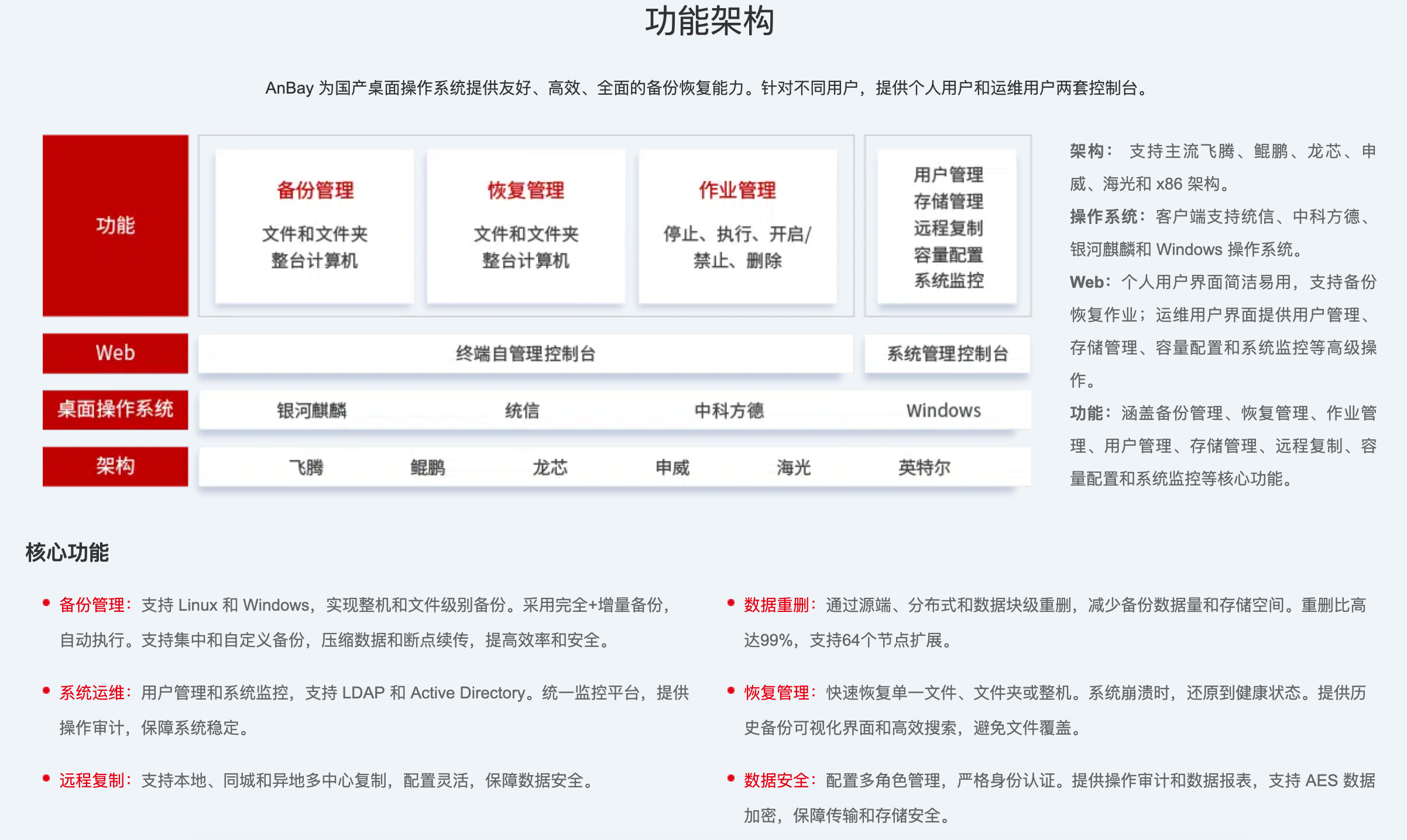Screen dimensions: 1407x840
Task: Click "用户管理" in the admin functions card
Action: click(x=948, y=174)
